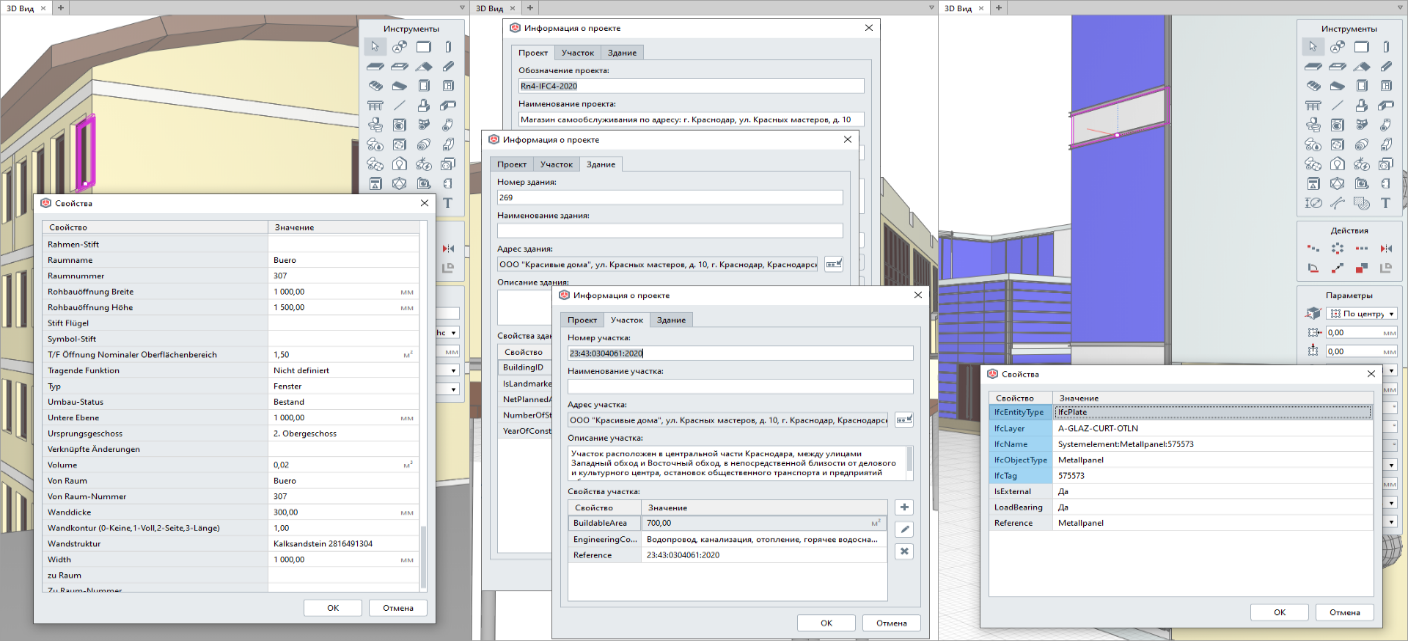Choose the Roof tool in right view's Инструменты panel
The height and width of the screenshot is (641, 1408).
point(1363,66)
